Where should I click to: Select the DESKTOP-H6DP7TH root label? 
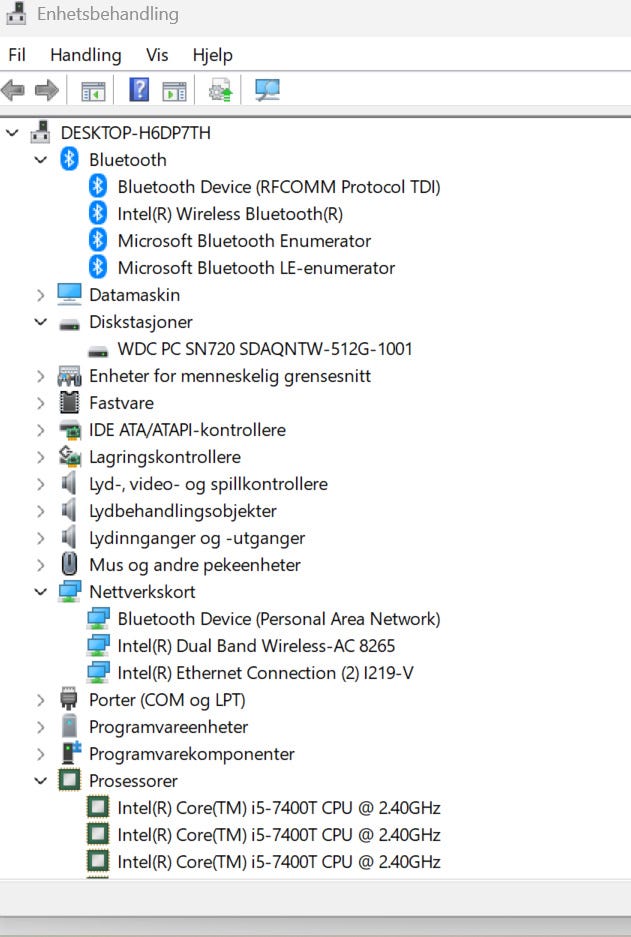coord(136,132)
